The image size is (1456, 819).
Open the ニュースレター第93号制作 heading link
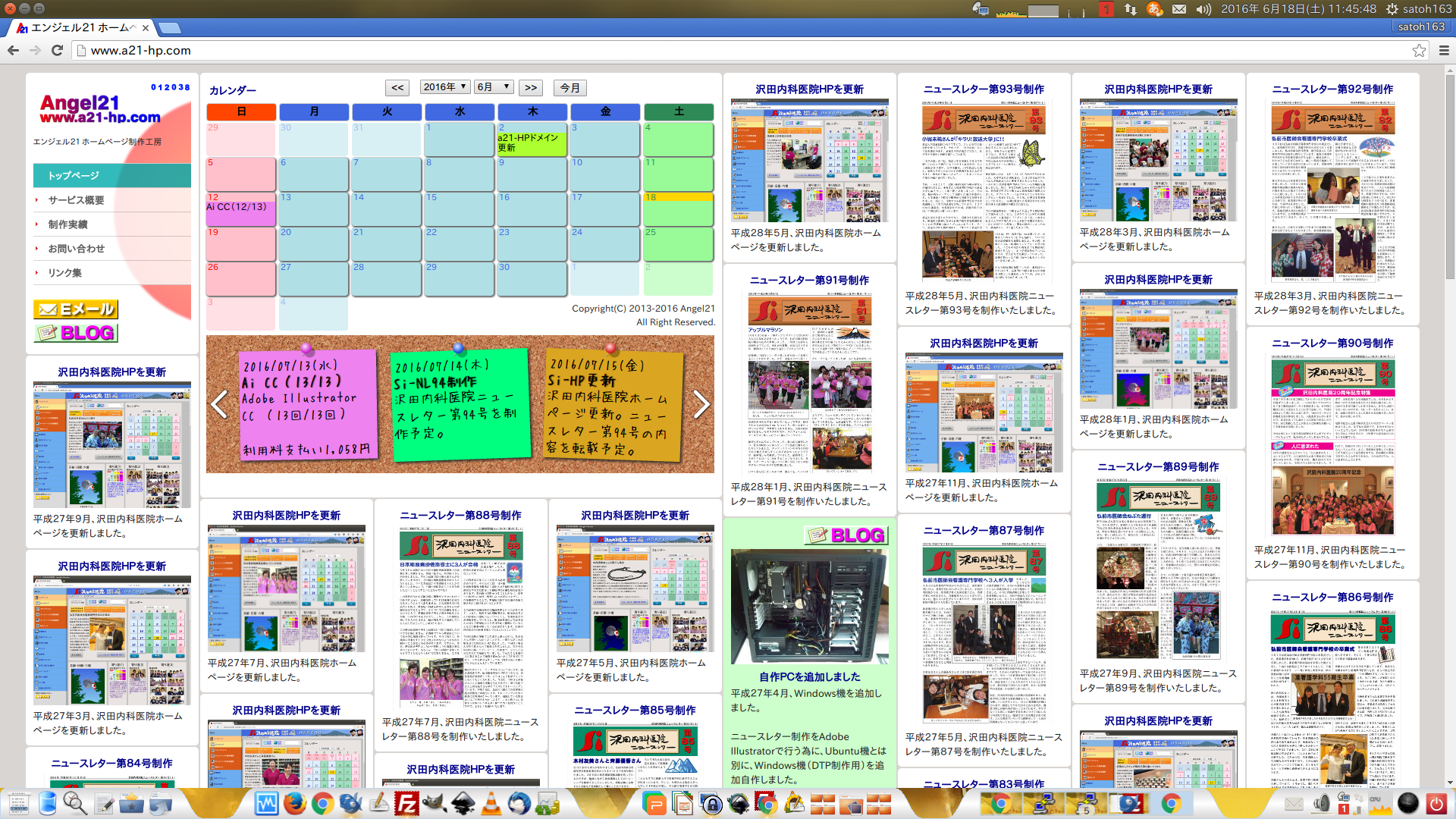point(984,89)
